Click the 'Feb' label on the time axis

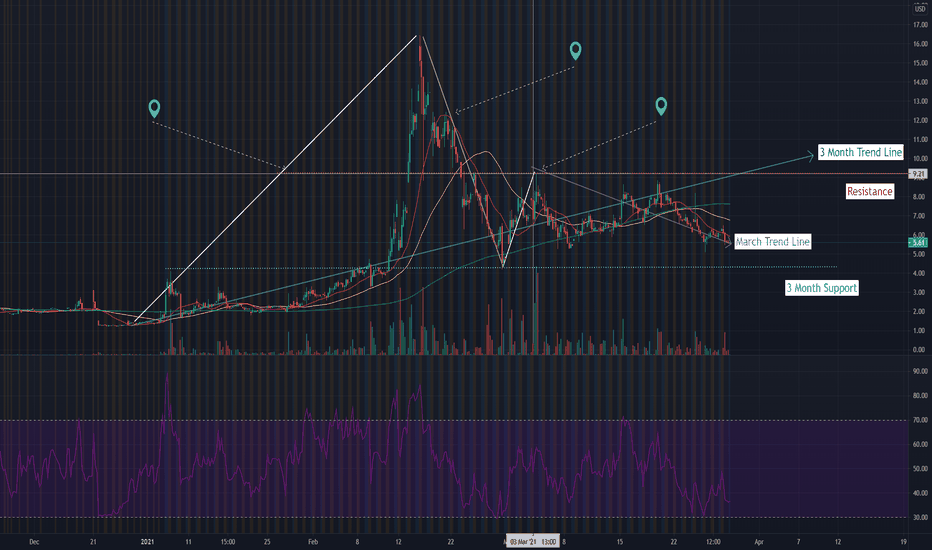[x=313, y=542]
